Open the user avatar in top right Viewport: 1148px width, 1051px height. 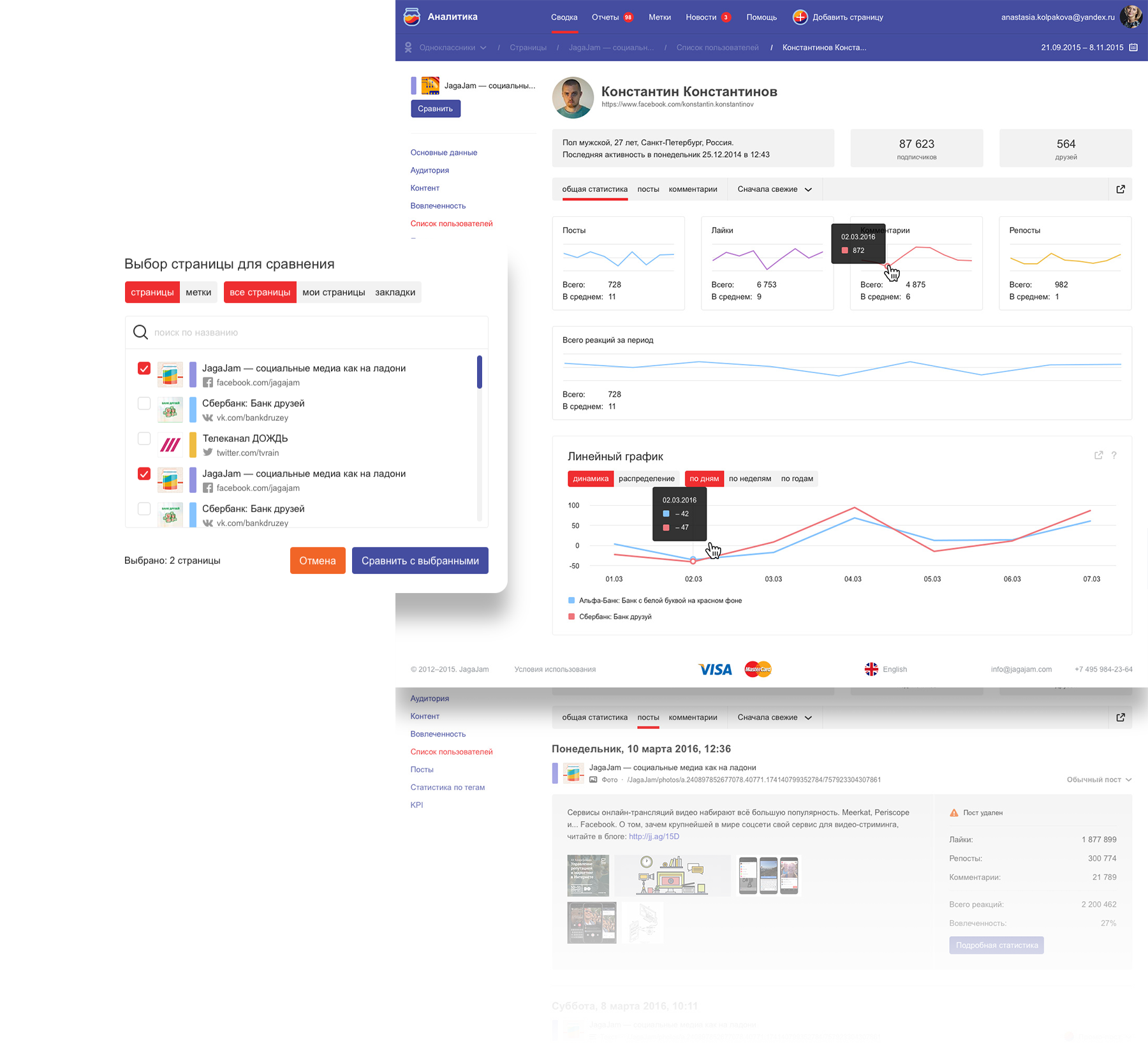(x=1131, y=17)
